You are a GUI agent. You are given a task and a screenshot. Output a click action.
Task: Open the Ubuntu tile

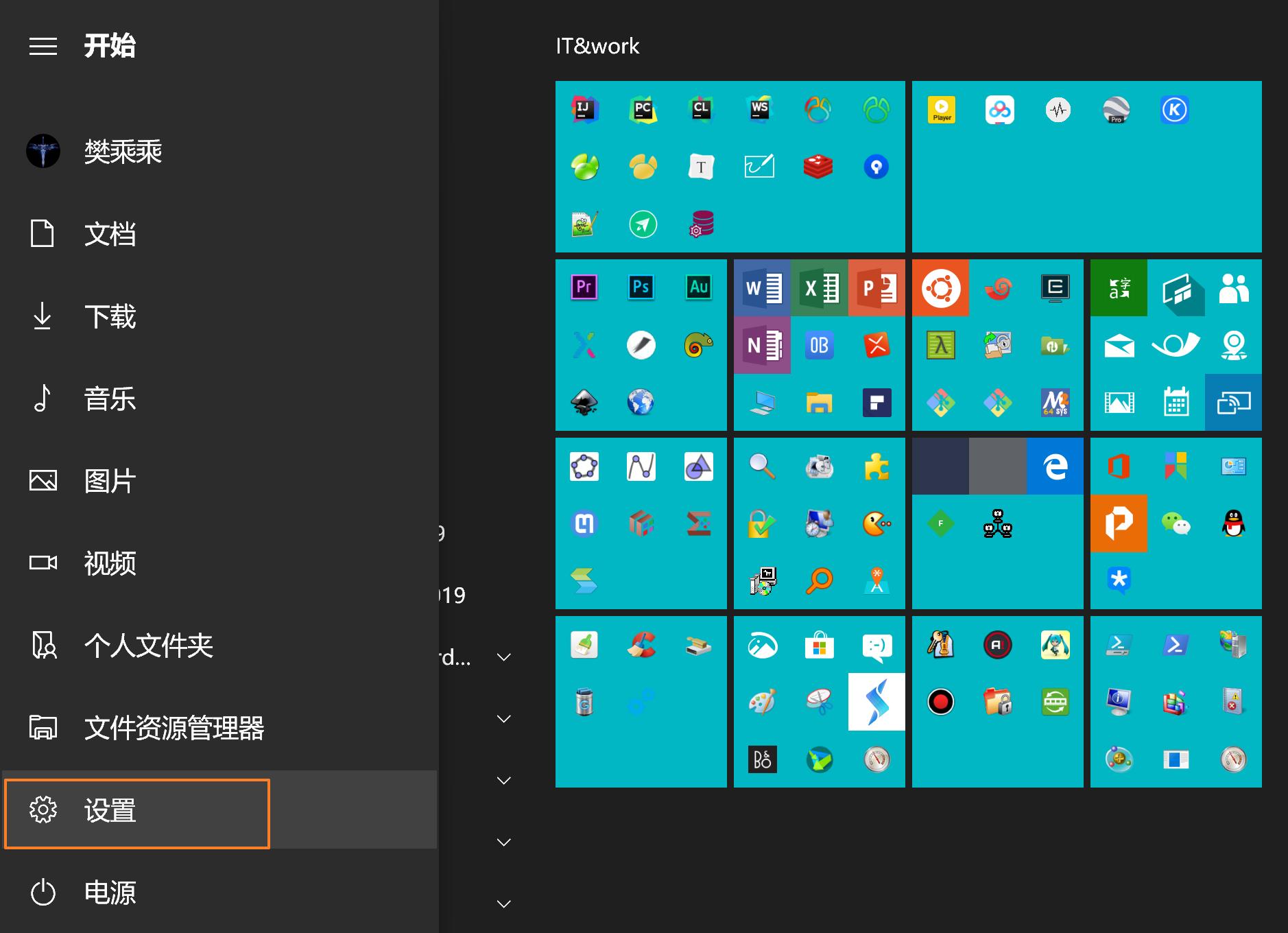click(940, 288)
